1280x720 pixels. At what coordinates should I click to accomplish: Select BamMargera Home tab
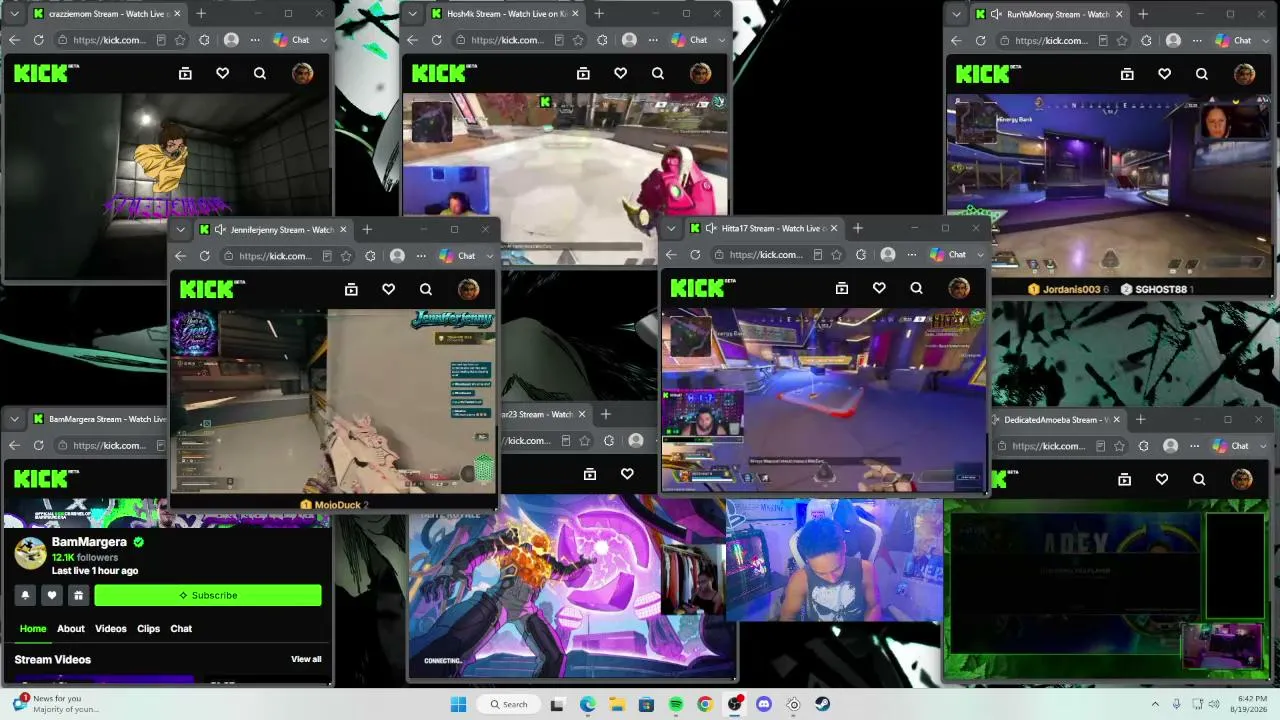coord(33,629)
